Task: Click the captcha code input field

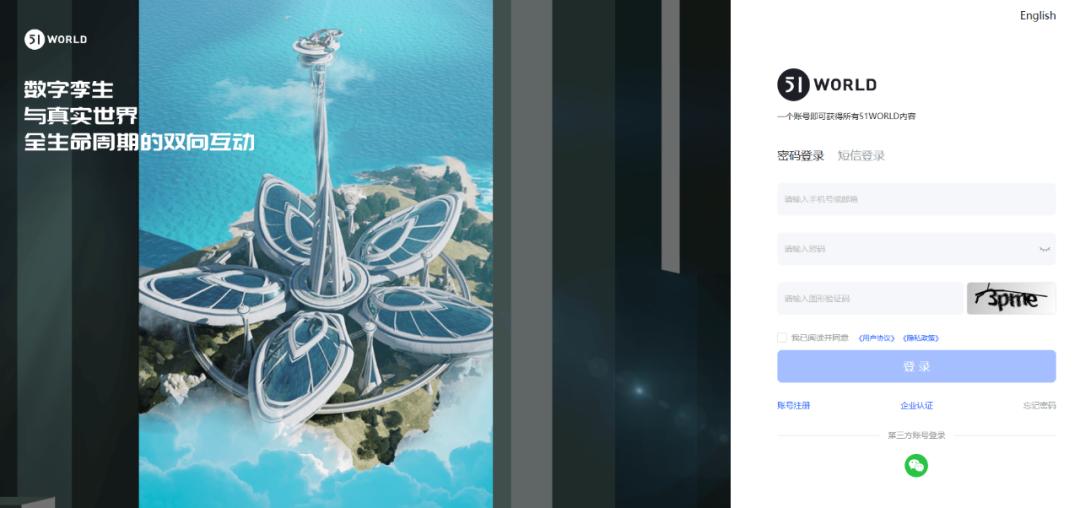Action: point(870,298)
